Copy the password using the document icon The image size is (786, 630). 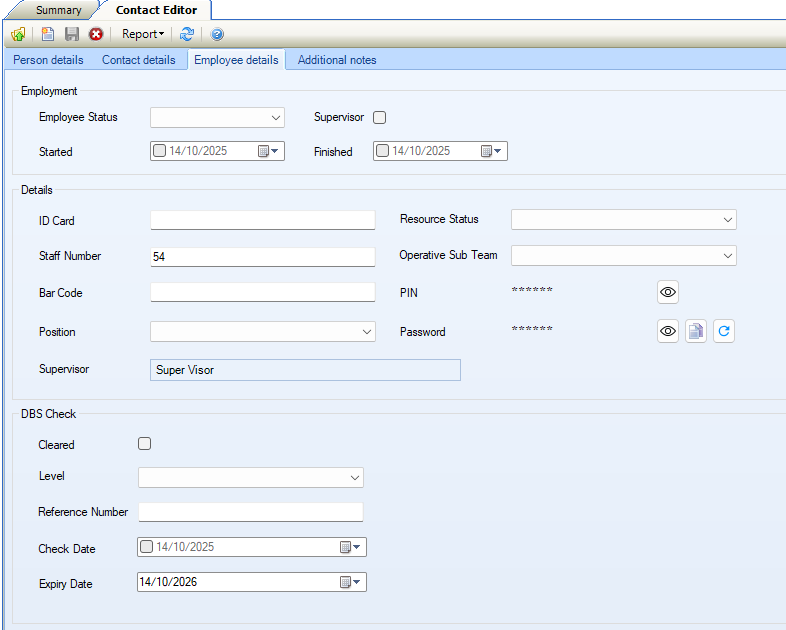tap(696, 331)
